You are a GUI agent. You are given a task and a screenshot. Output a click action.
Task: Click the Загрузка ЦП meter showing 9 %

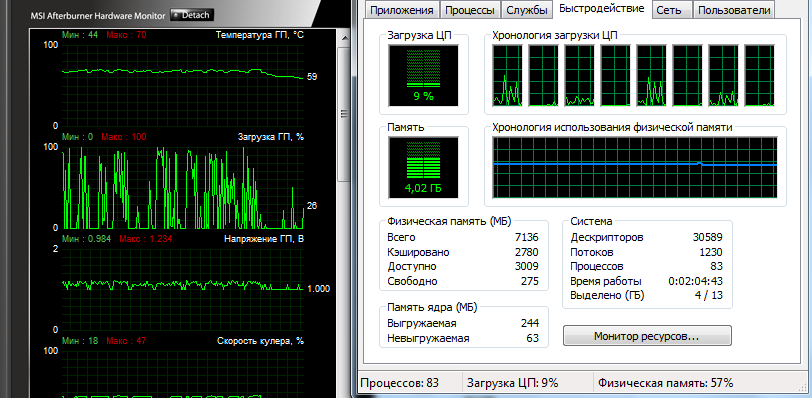pyautogui.click(x=423, y=75)
